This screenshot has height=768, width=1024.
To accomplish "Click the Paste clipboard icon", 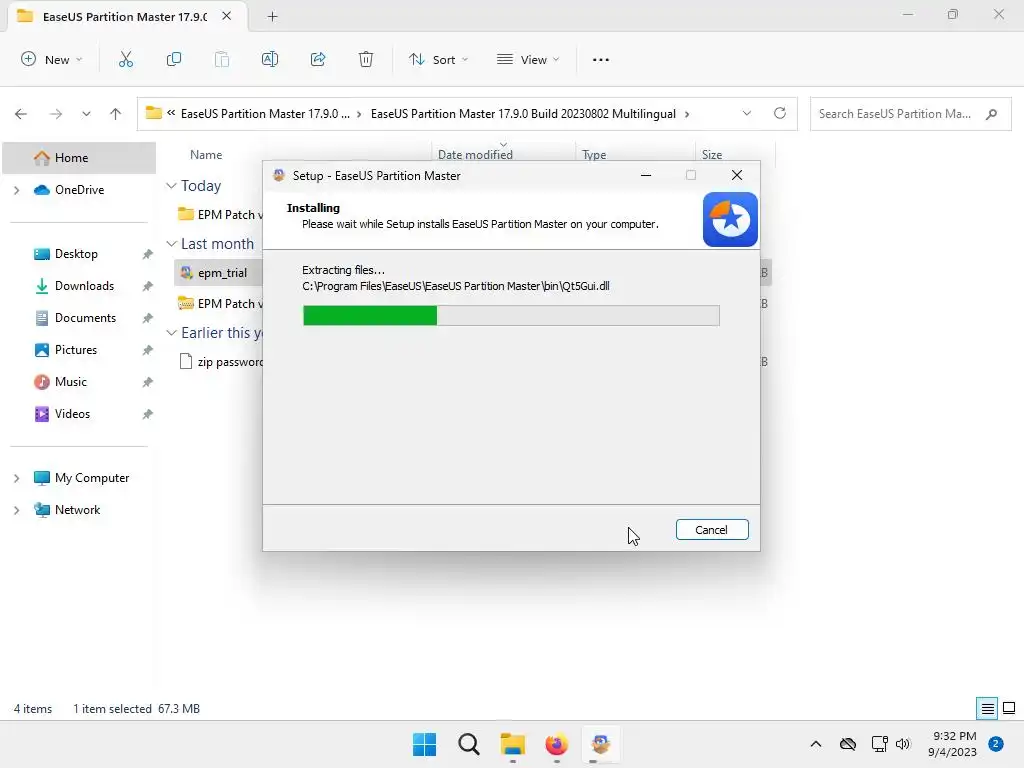I will 222,59.
